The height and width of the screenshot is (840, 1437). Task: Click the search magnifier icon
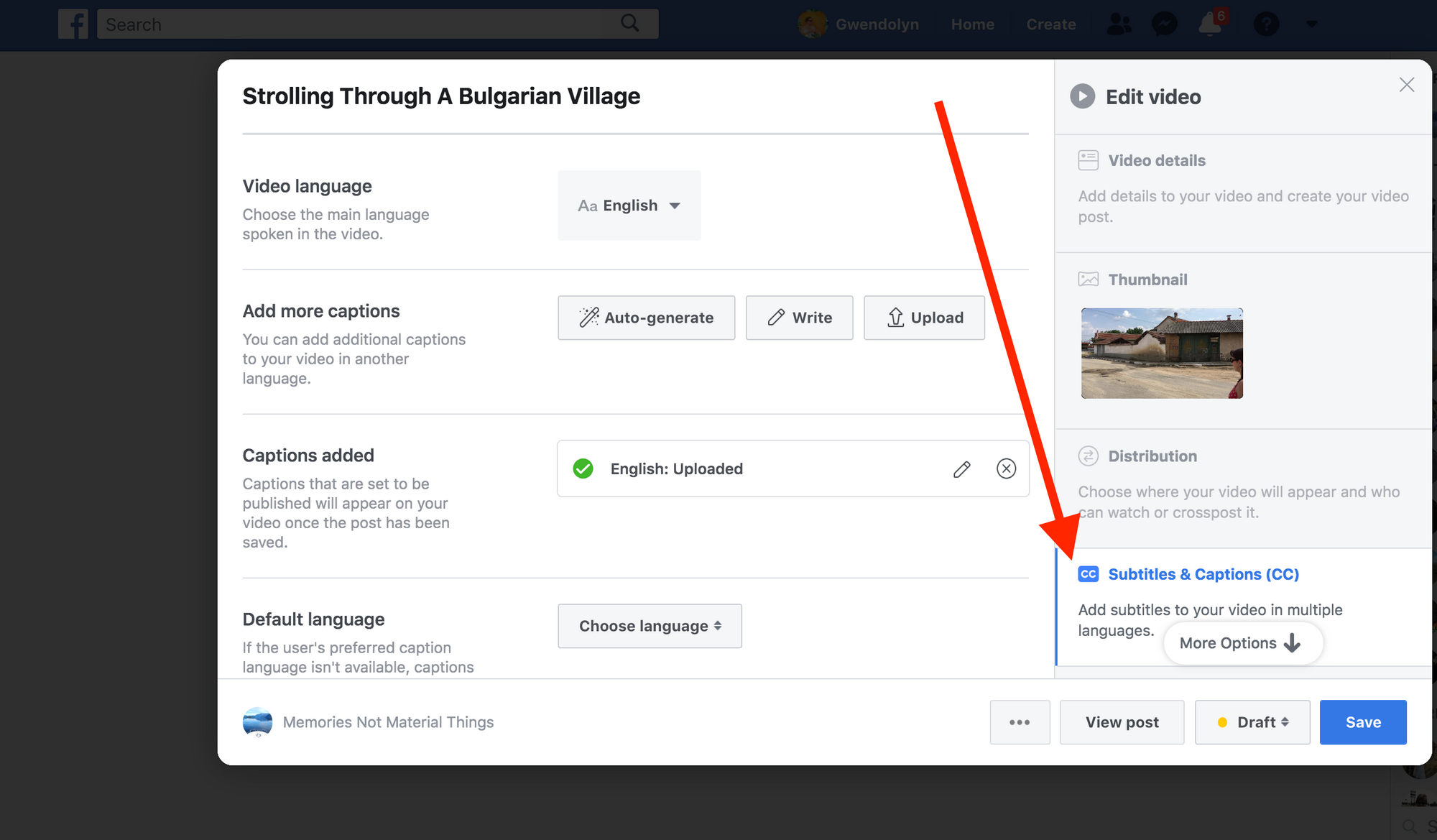(629, 24)
